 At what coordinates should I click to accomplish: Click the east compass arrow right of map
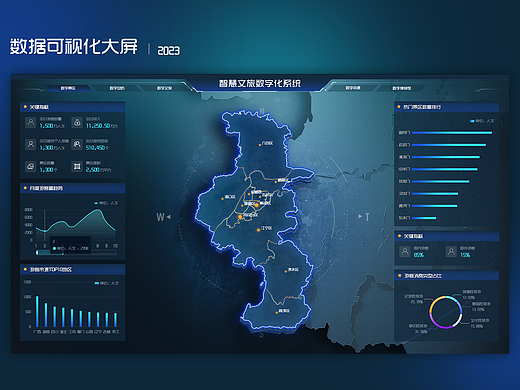pyautogui.click(x=360, y=216)
